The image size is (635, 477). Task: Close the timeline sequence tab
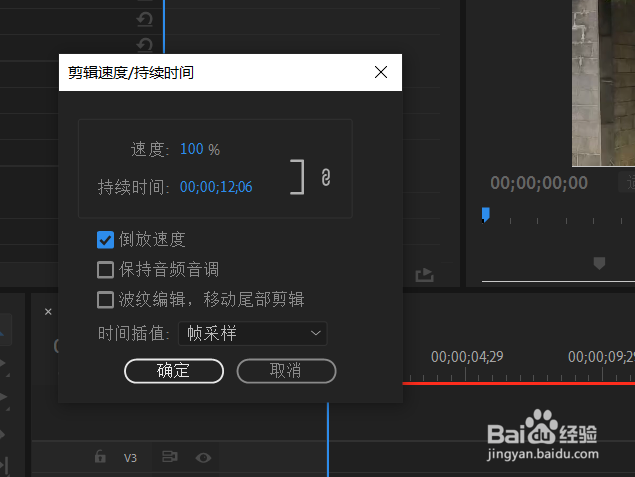48,312
